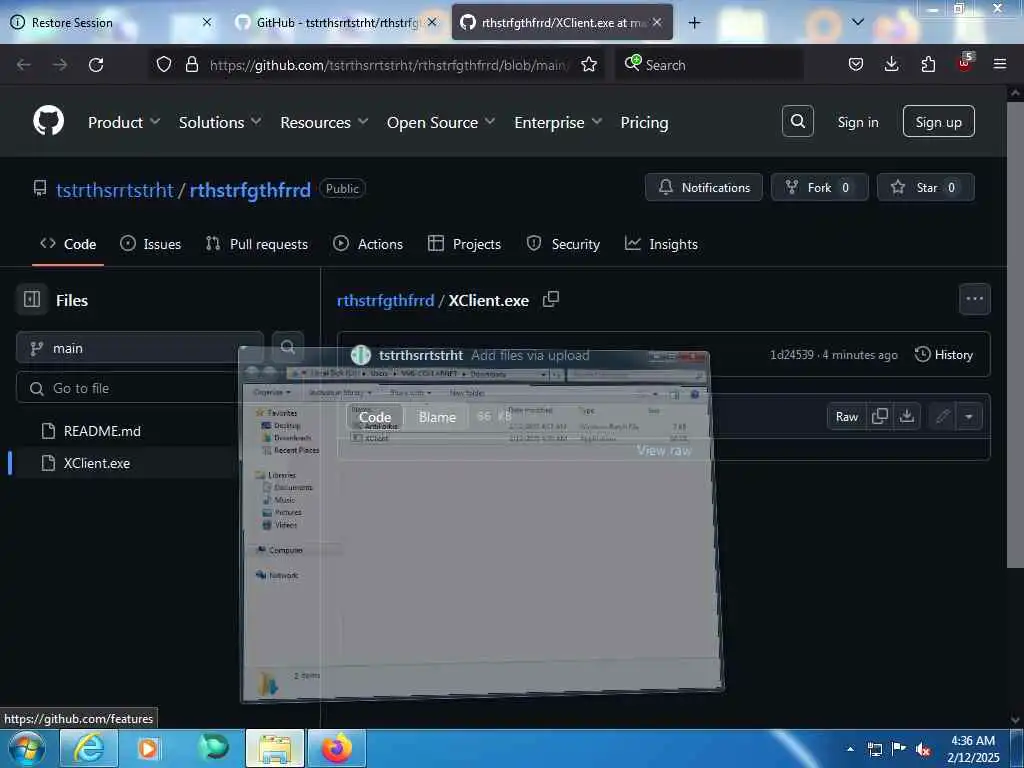Open the Issues tab
The height and width of the screenshot is (768, 1024).
[151, 244]
